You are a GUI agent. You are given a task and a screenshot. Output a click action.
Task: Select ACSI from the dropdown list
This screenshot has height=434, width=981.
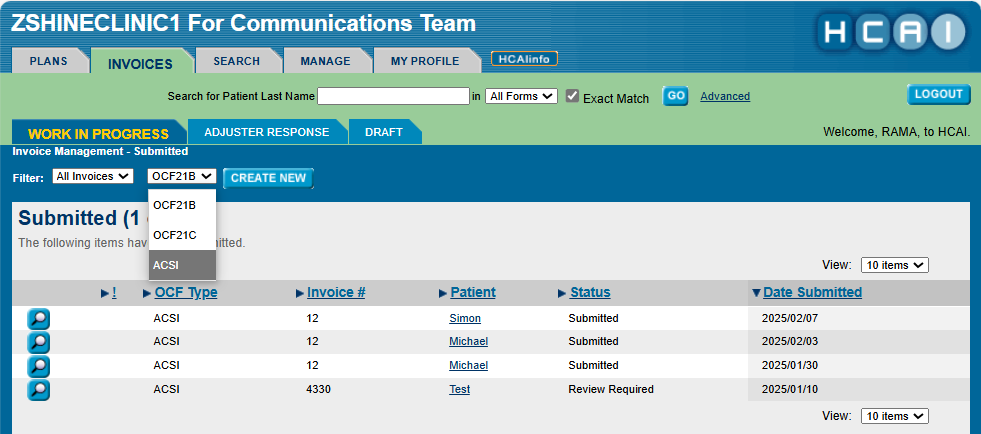tap(182, 265)
